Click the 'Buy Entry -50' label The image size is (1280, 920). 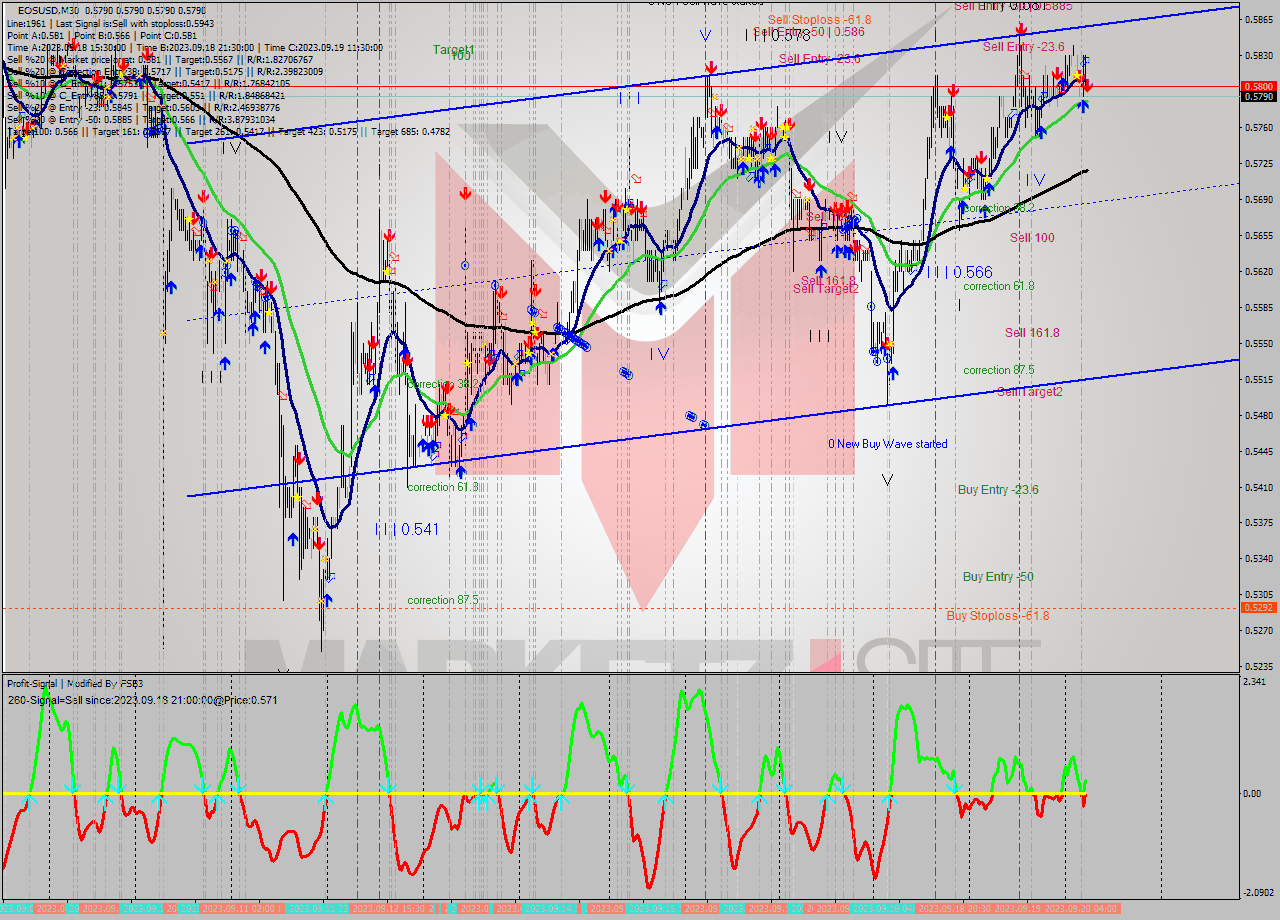pyautogui.click(x=998, y=576)
